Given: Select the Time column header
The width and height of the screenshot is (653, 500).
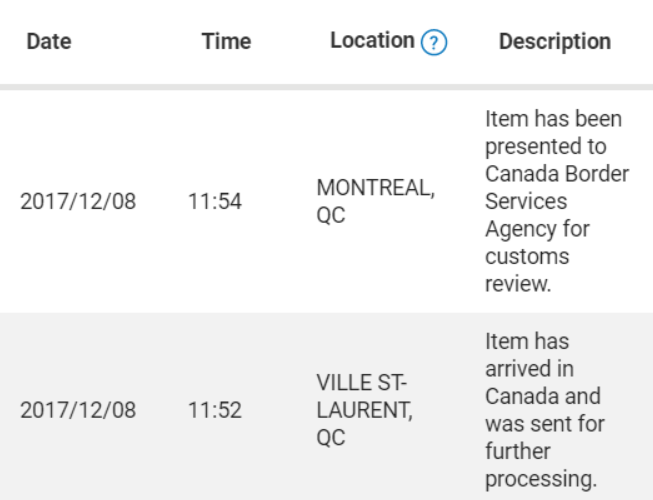Looking at the screenshot, I should click(227, 42).
